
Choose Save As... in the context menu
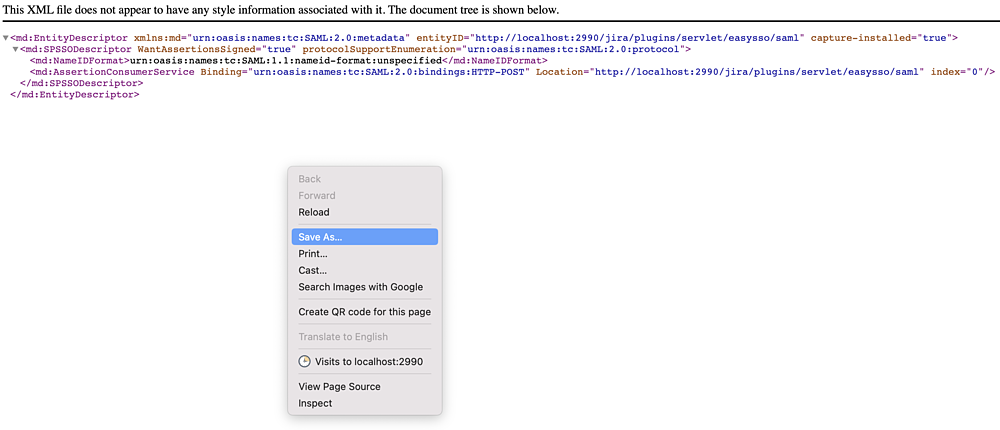[x=365, y=237]
